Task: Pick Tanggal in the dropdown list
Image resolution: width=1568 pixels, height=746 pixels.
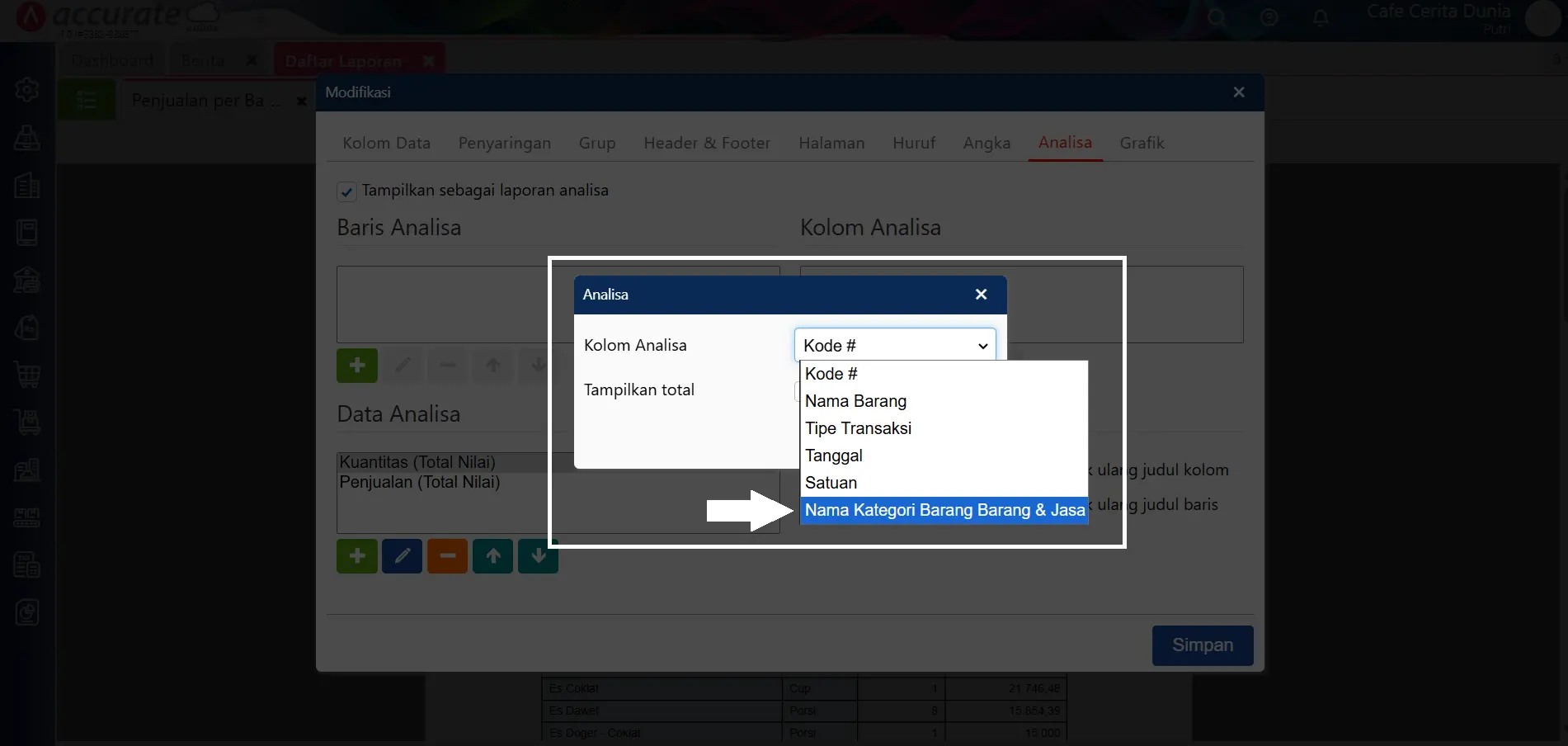Action: (833, 456)
